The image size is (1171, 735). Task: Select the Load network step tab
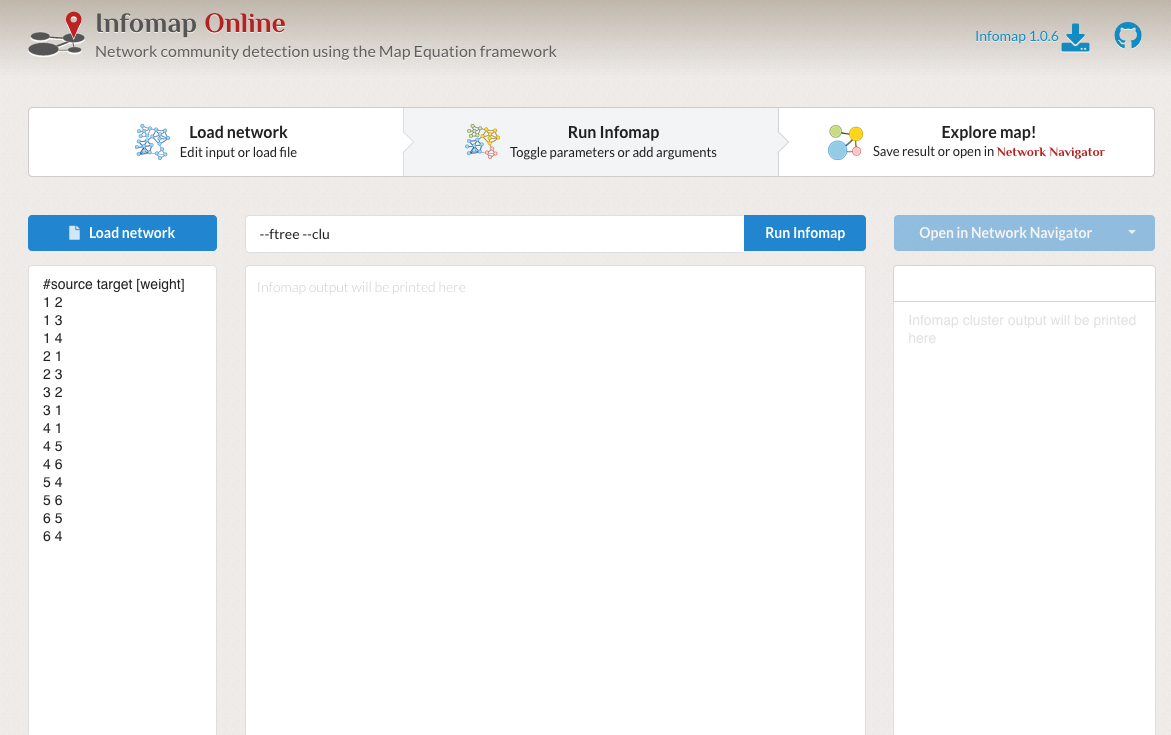[216, 142]
